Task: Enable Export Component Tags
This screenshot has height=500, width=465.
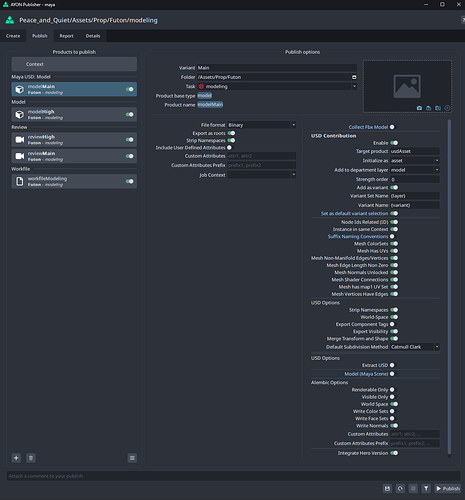Action: pyautogui.click(x=393, y=324)
